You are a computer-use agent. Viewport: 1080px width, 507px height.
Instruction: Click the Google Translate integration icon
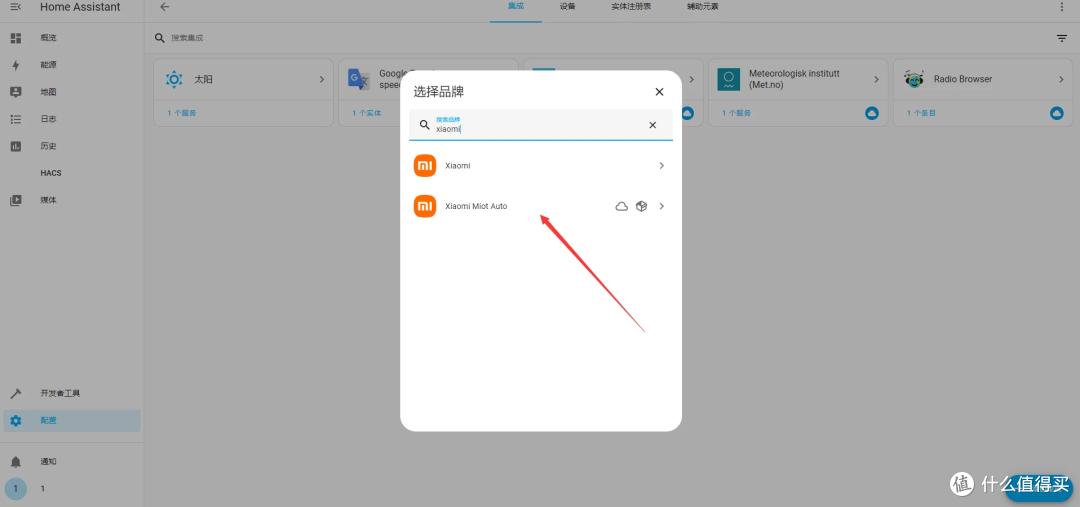(358, 80)
